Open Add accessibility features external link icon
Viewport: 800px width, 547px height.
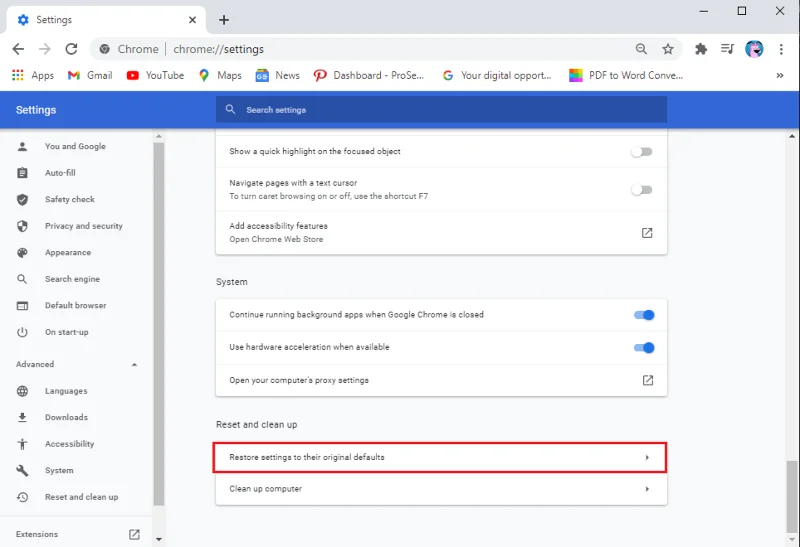click(x=647, y=233)
